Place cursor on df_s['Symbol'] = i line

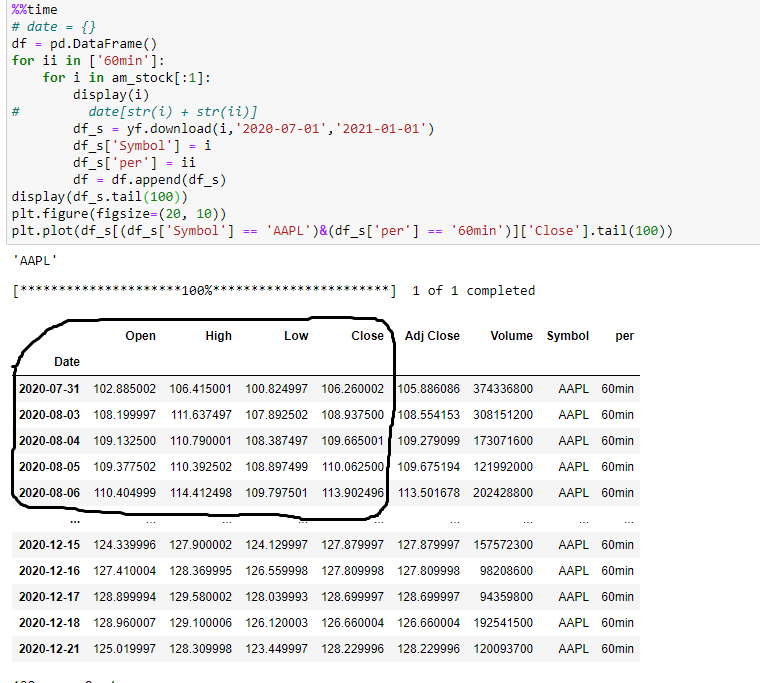point(142,146)
